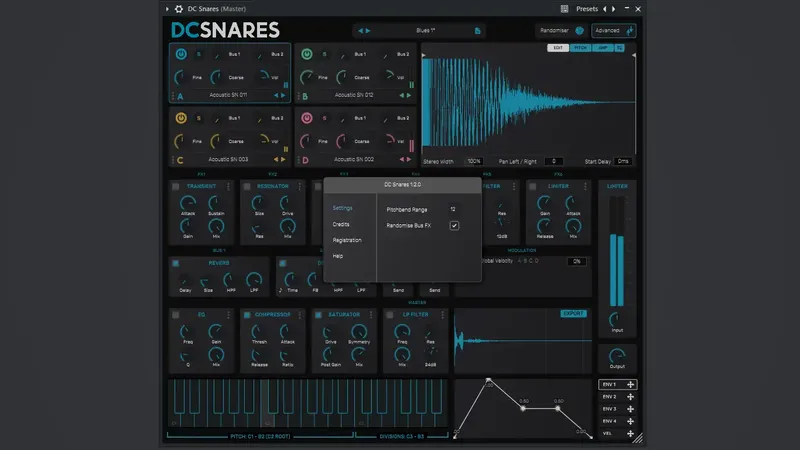800x450 pixels.
Task: Select next sample for layer C
Action: pyautogui.click(x=284, y=160)
